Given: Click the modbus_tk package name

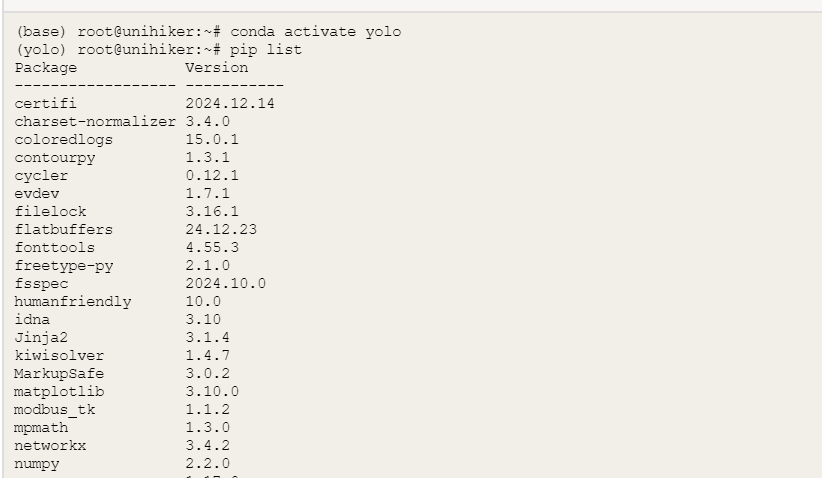Looking at the screenshot, I should (55, 409).
